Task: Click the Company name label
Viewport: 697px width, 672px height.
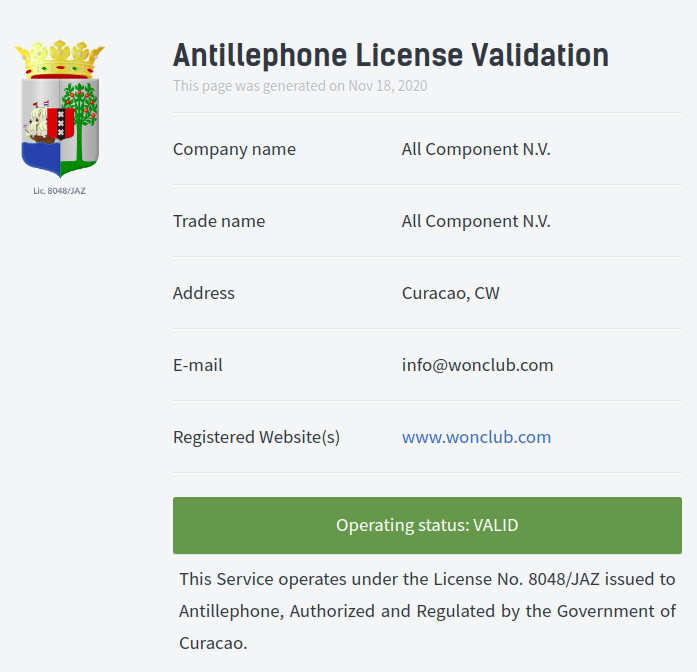Action: 234,150
